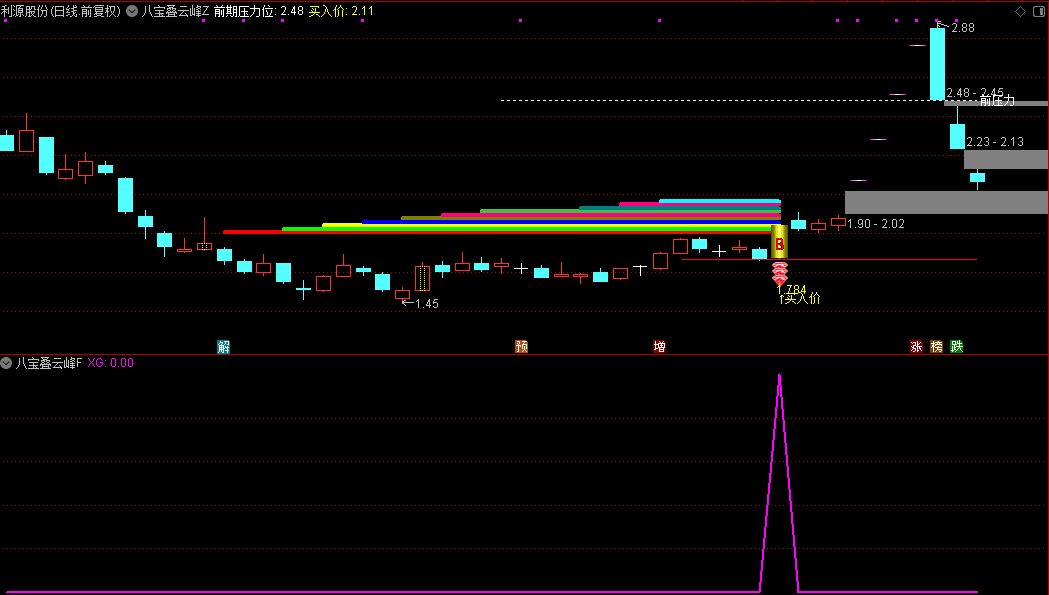Open the dropdown beside 利源股份 chart title
The height and width of the screenshot is (595, 1049).
pyautogui.click(x=132, y=11)
